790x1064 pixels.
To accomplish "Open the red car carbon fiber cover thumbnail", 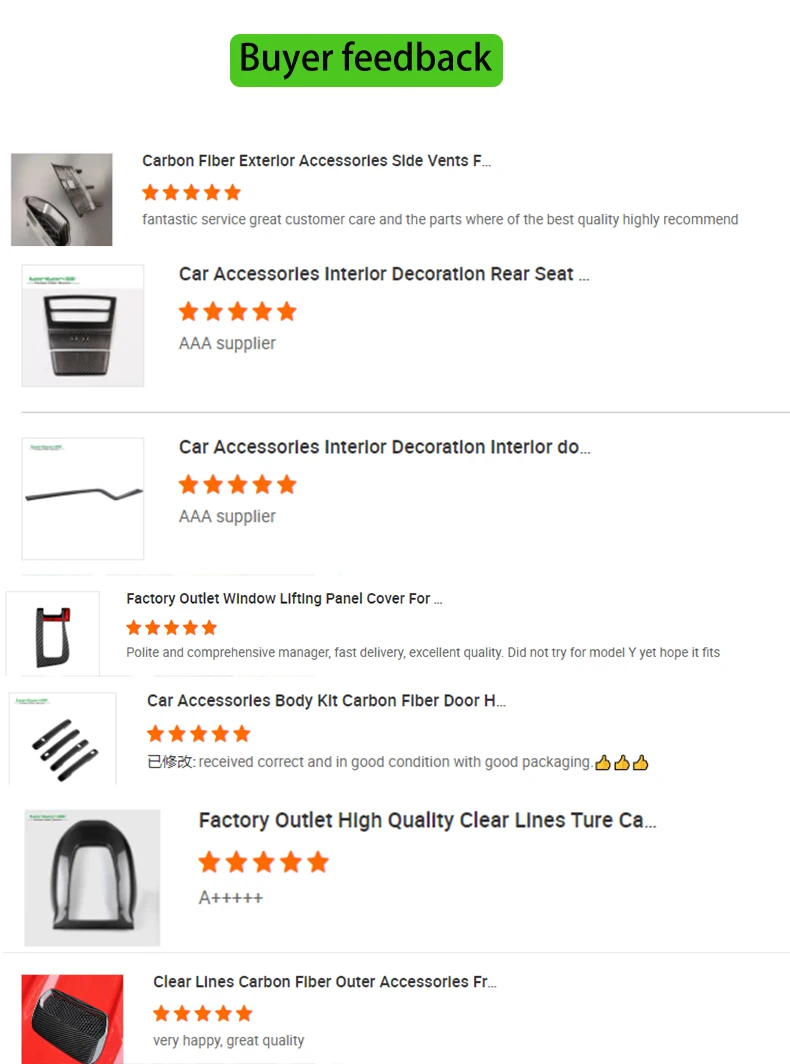I will tap(73, 1019).
